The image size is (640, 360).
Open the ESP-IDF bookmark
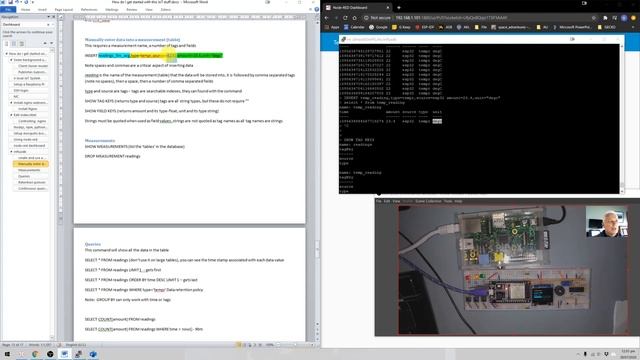(425, 27)
